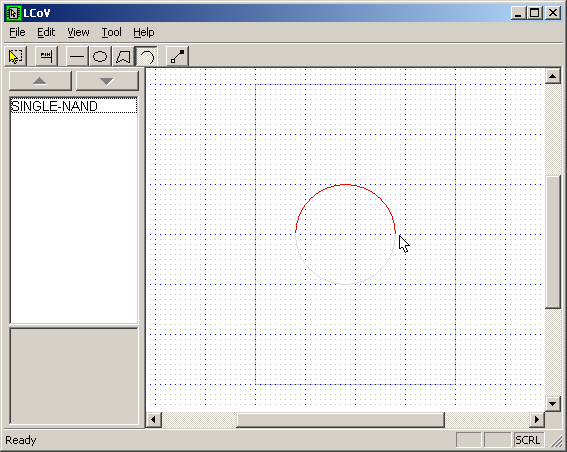
Task: Click the LCoV application title icon
Action: pos(13,13)
